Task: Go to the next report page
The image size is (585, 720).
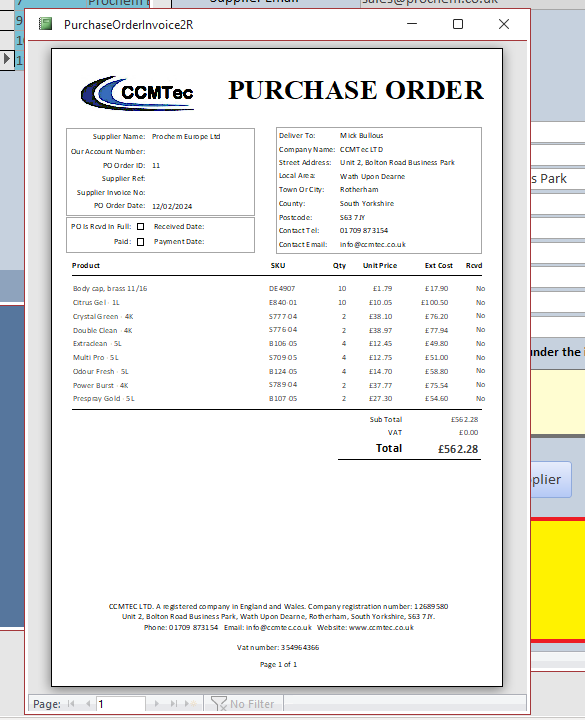Action: point(157,703)
